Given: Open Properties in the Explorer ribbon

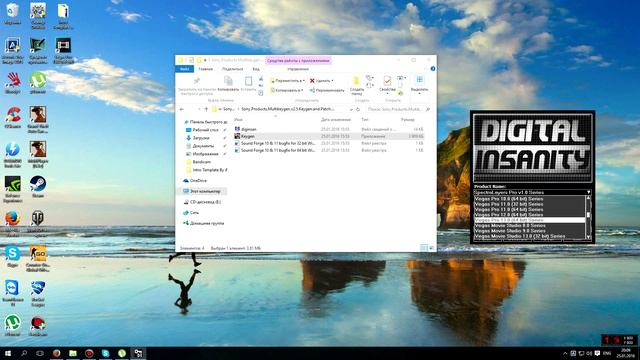Looking at the screenshot, I should click(387, 85).
